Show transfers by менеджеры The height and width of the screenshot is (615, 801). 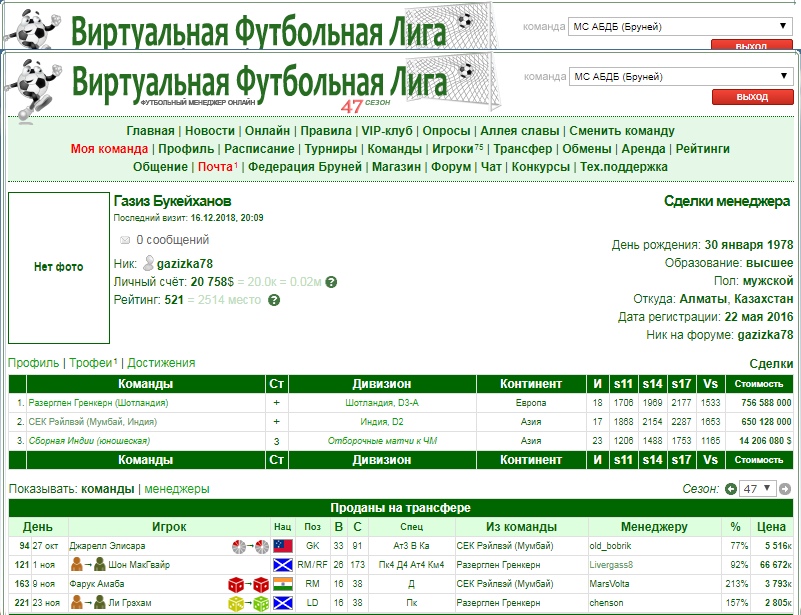[176, 489]
